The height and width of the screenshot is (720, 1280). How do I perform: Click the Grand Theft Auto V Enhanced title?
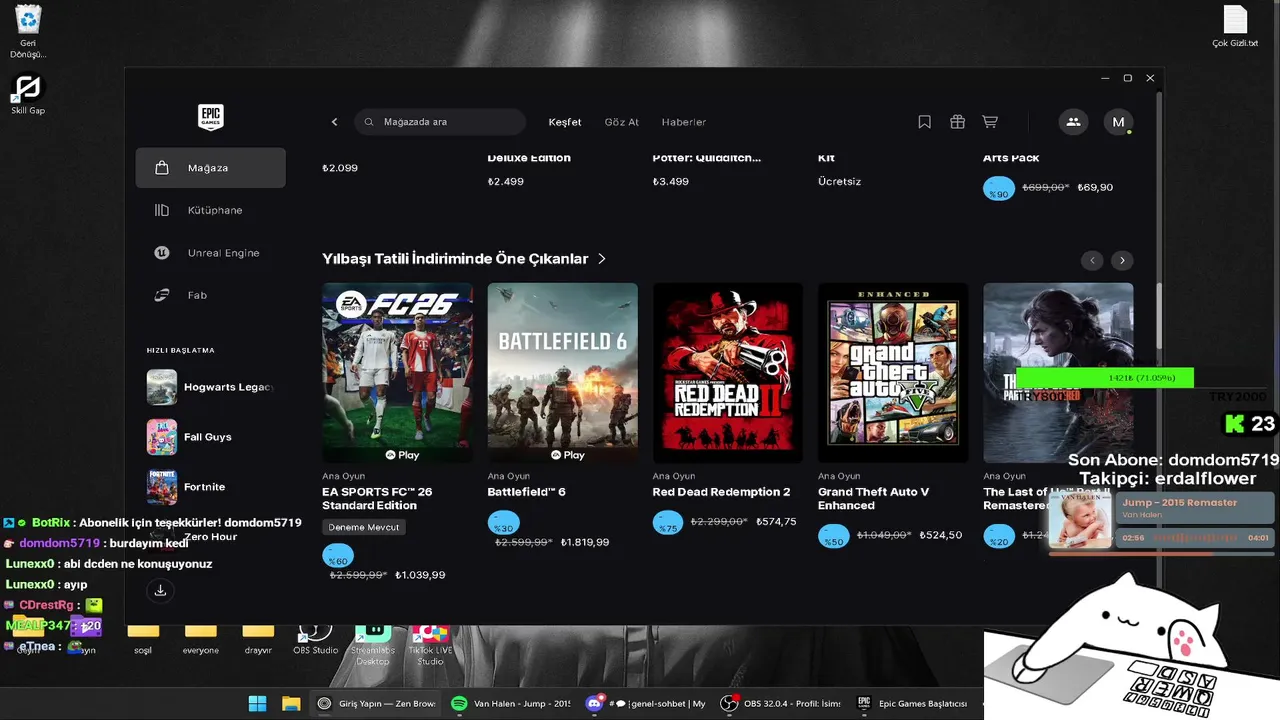[x=873, y=499]
